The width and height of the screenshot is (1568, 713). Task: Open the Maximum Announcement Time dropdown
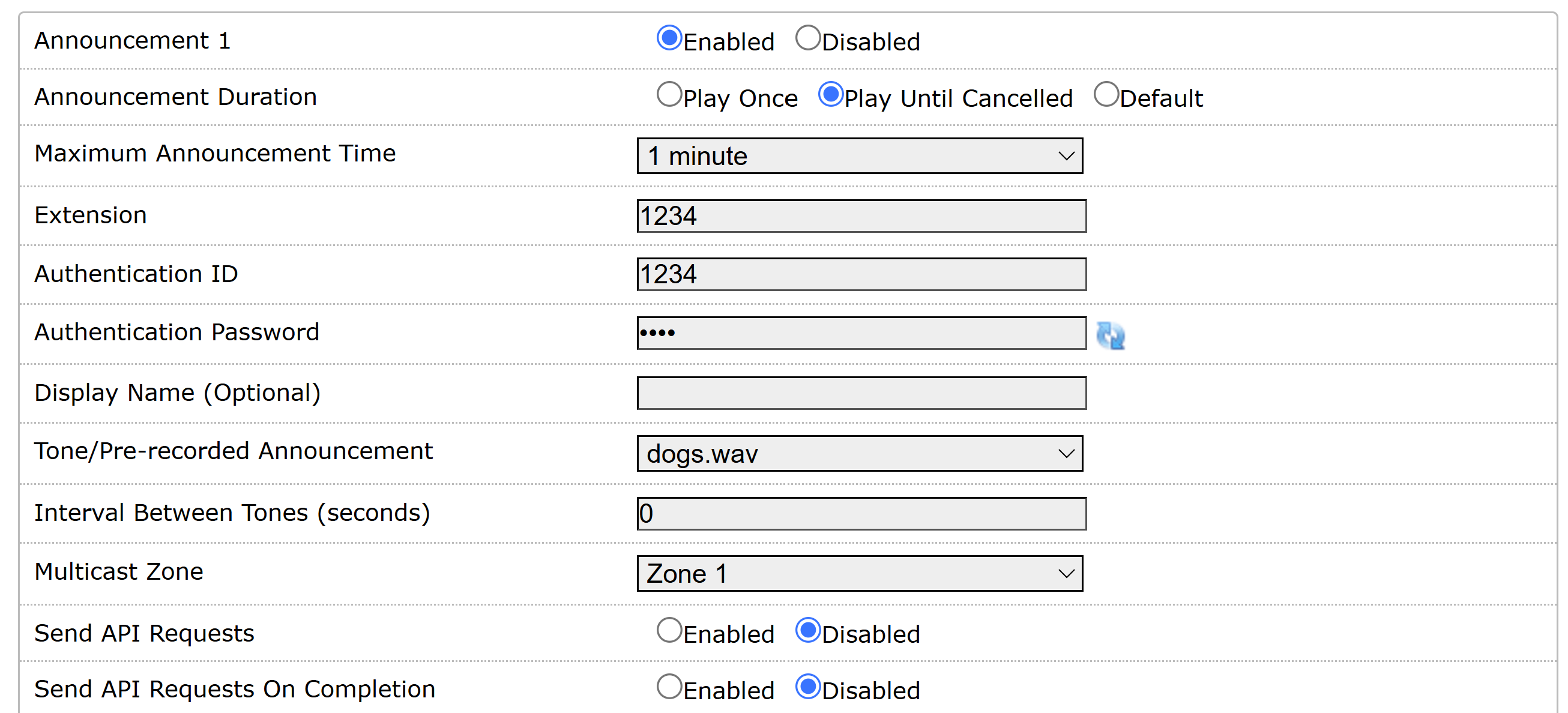860,155
